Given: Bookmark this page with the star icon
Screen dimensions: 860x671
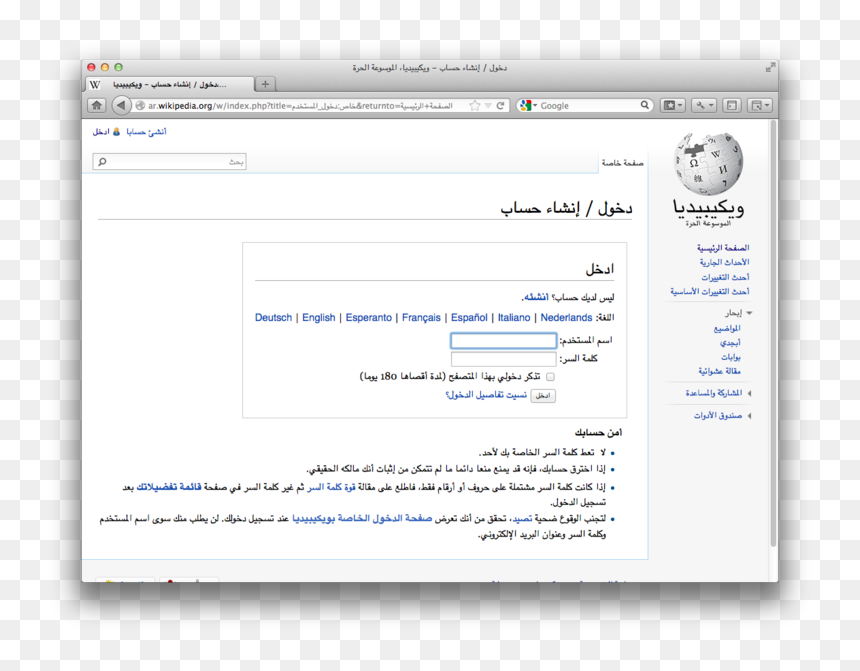Looking at the screenshot, I should (x=474, y=105).
